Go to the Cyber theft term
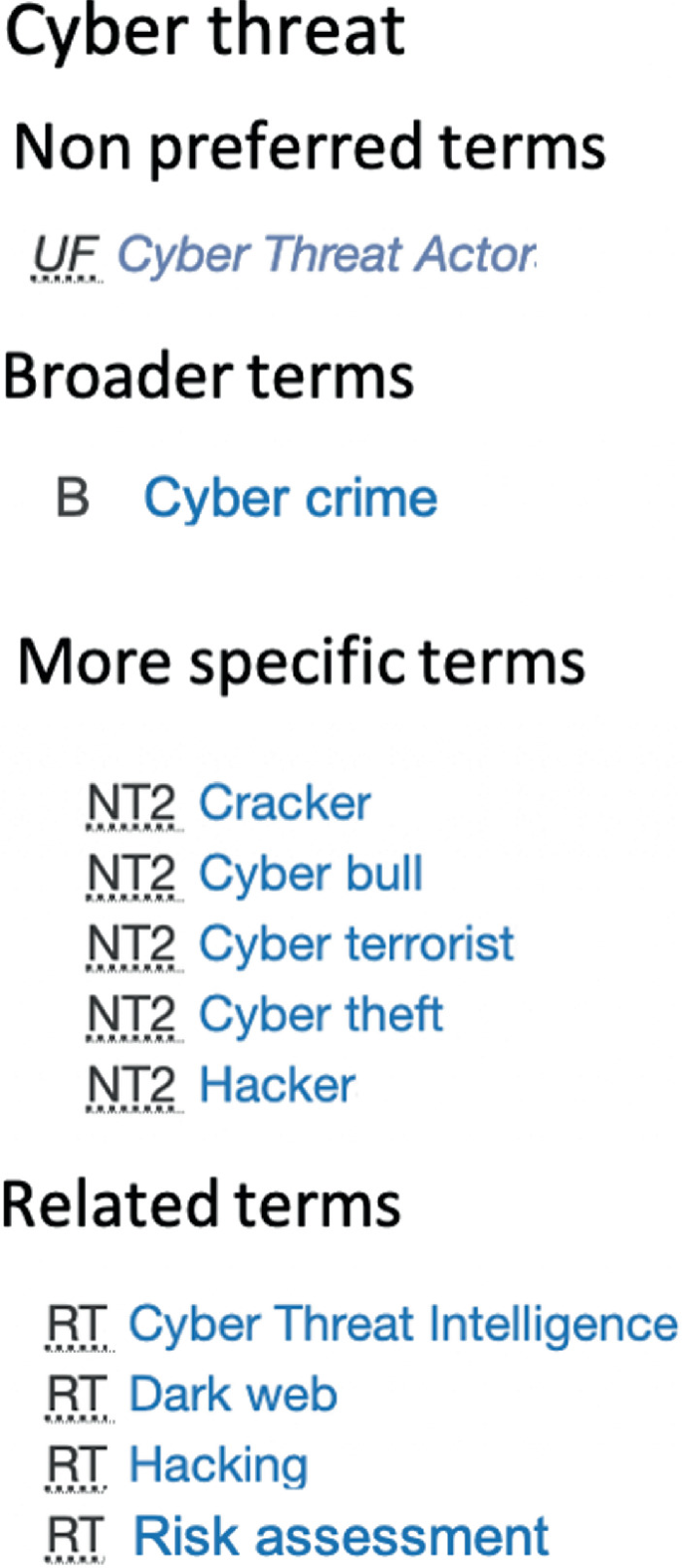 pyautogui.click(x=321, y=1015)
